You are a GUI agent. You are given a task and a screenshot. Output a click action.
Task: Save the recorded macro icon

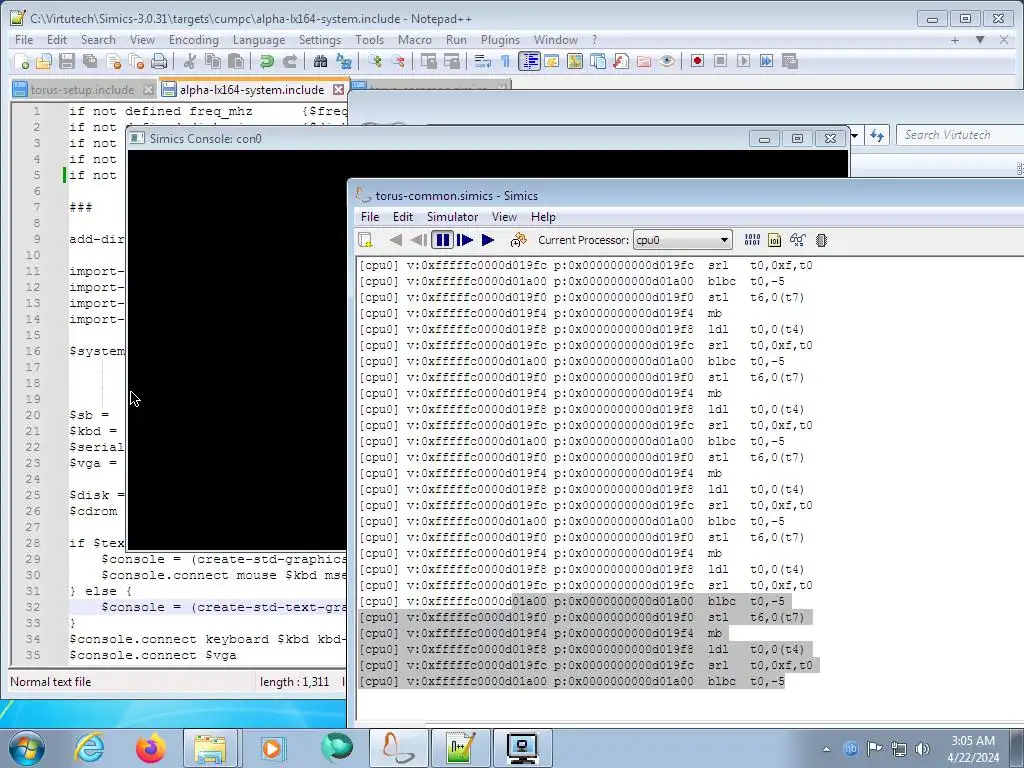[790, 61]
